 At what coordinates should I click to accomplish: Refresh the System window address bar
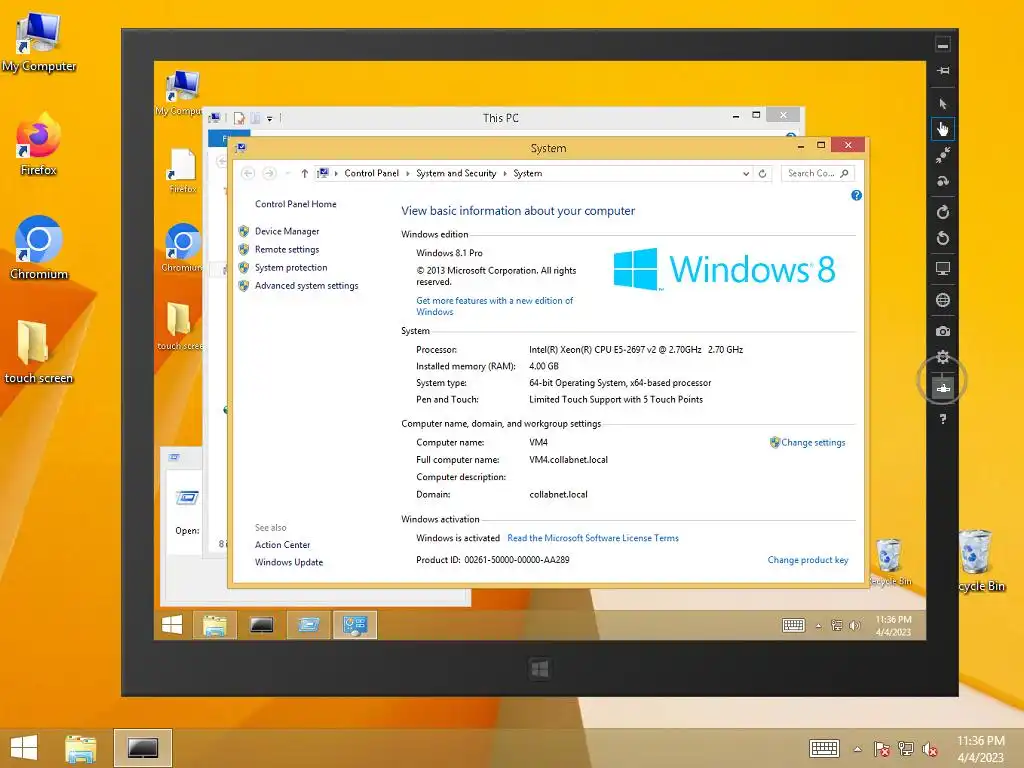[762, 173]
